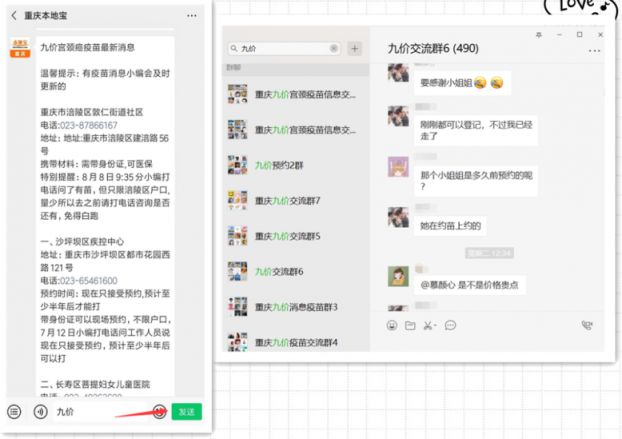Open phone link 023-87866167
The height and width of the screenshot is (439, 622).
(88, 125)
